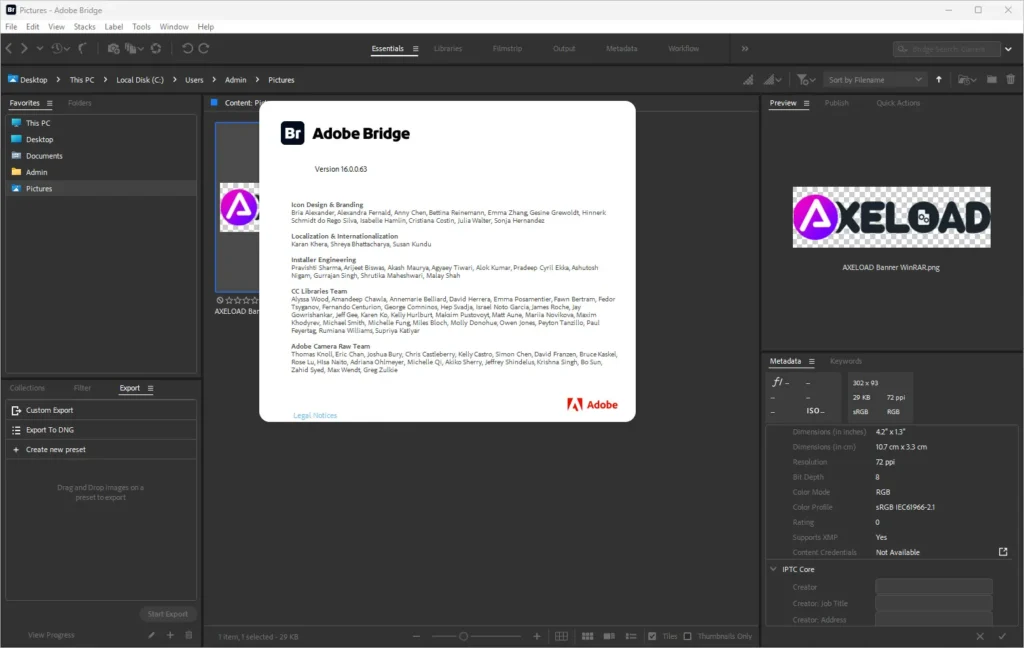The height and width of the screenshot is (648, 1024).
Task: Open Get Photos from Camera
Action: point(114,47)
